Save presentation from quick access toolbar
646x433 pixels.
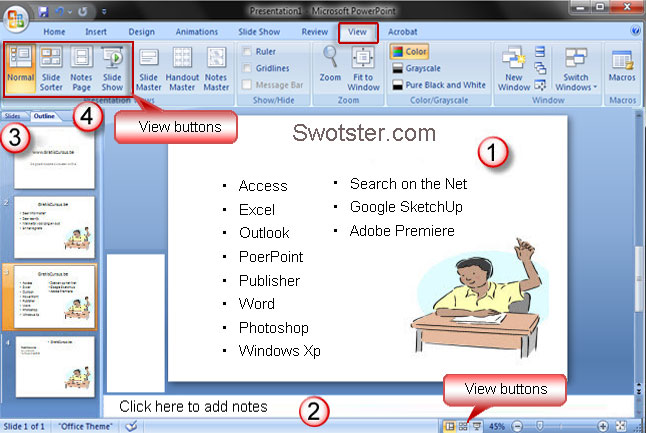(x=43, y=12)
